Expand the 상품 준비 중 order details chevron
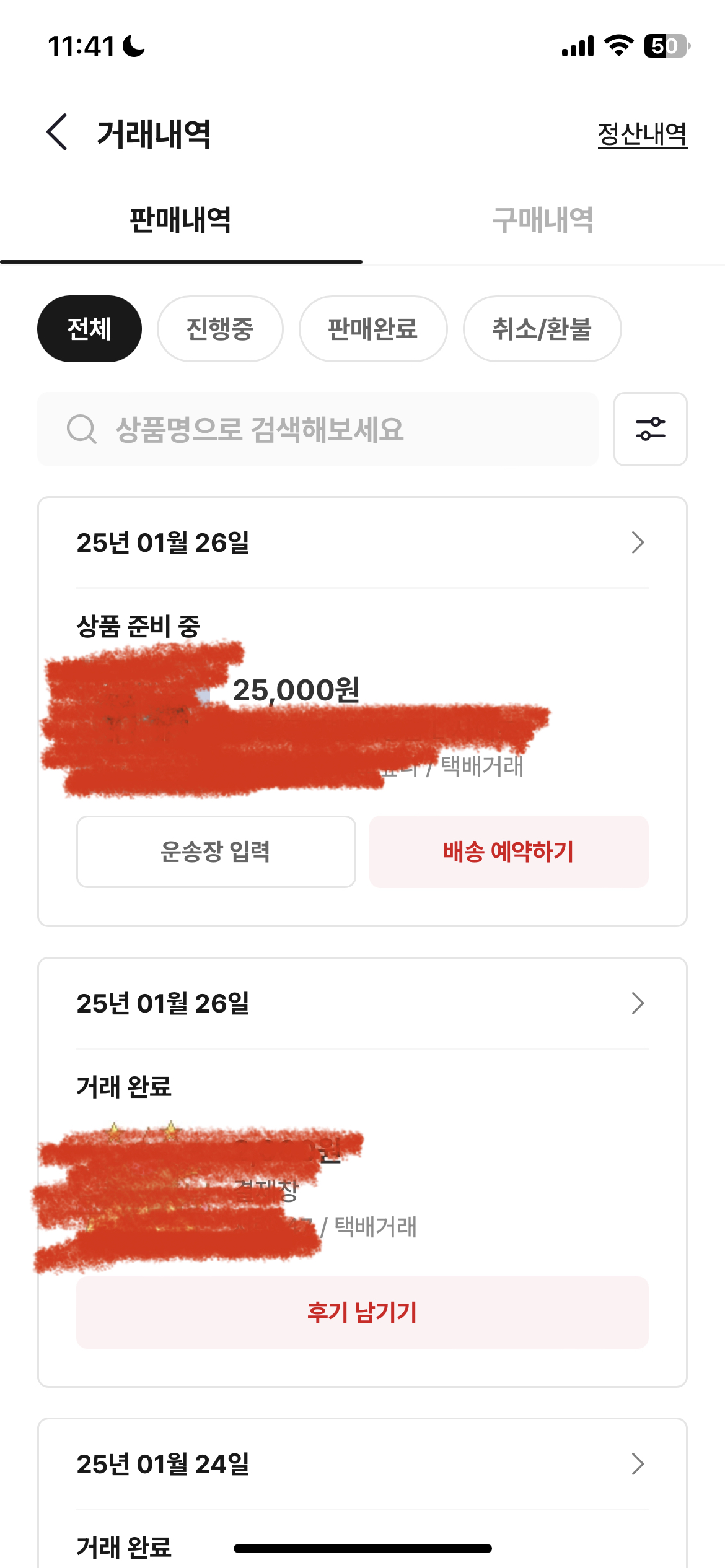Screen dimensions: 725x1568 tap(638, 542)
